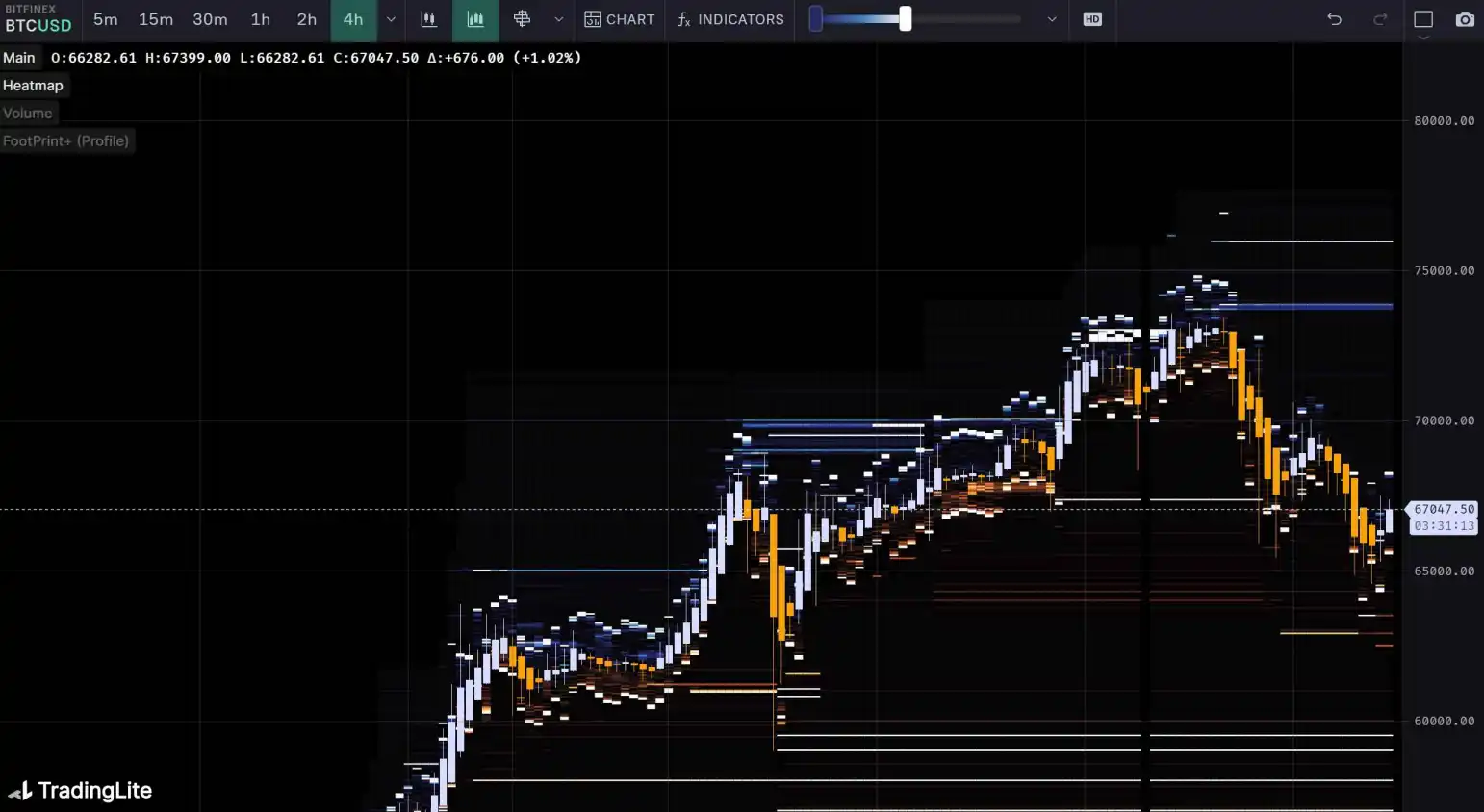This screenshot has height=812, width=1484.
Task: Switch to the 5m timeframe
Action: [x=105, y=19]
